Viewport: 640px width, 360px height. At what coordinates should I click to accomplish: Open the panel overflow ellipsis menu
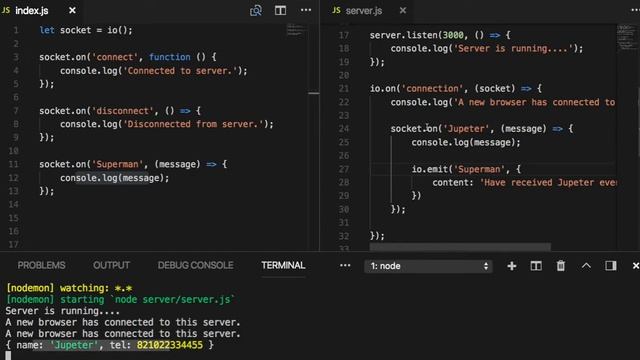(345, 265)
